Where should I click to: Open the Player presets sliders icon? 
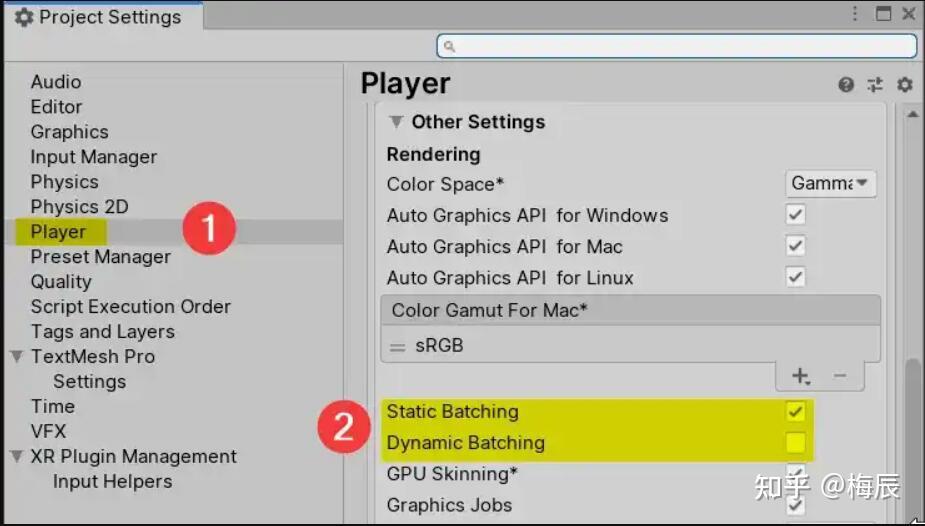click(x=875, y=85)
